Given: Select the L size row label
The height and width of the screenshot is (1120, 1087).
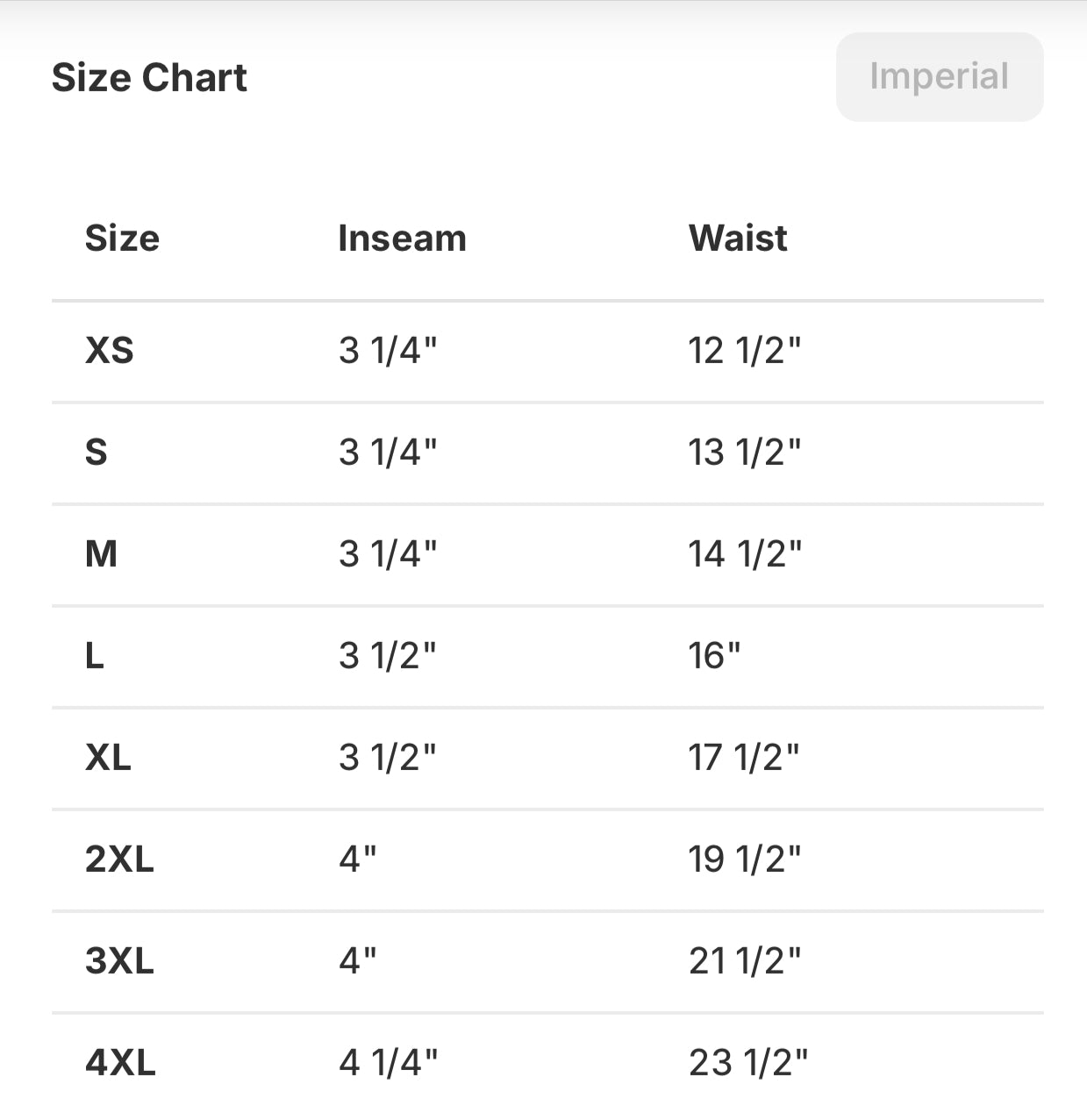Looking at the screenshot, I should (95, 656).
